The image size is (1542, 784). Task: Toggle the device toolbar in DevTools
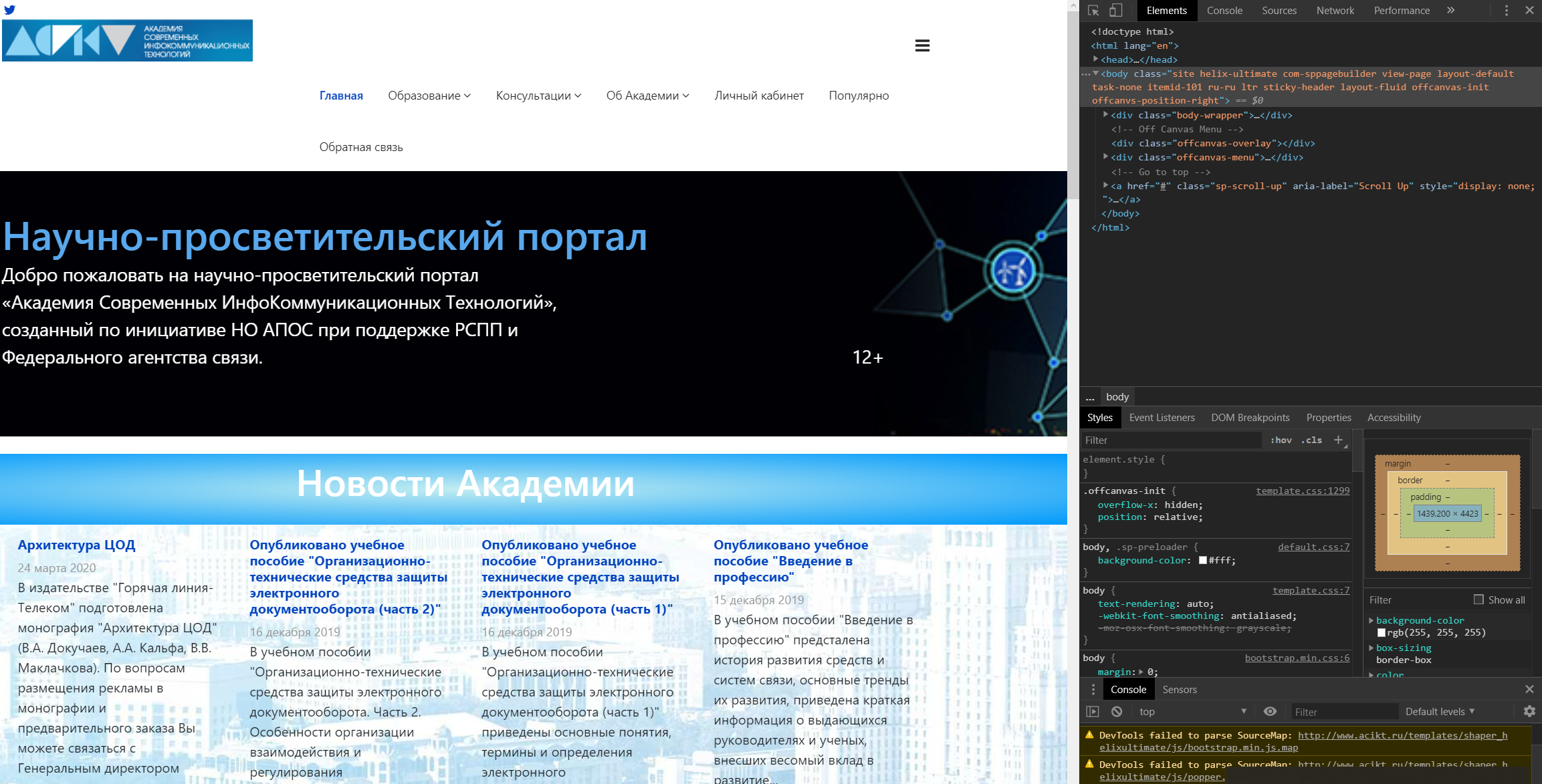(1116, 11)
